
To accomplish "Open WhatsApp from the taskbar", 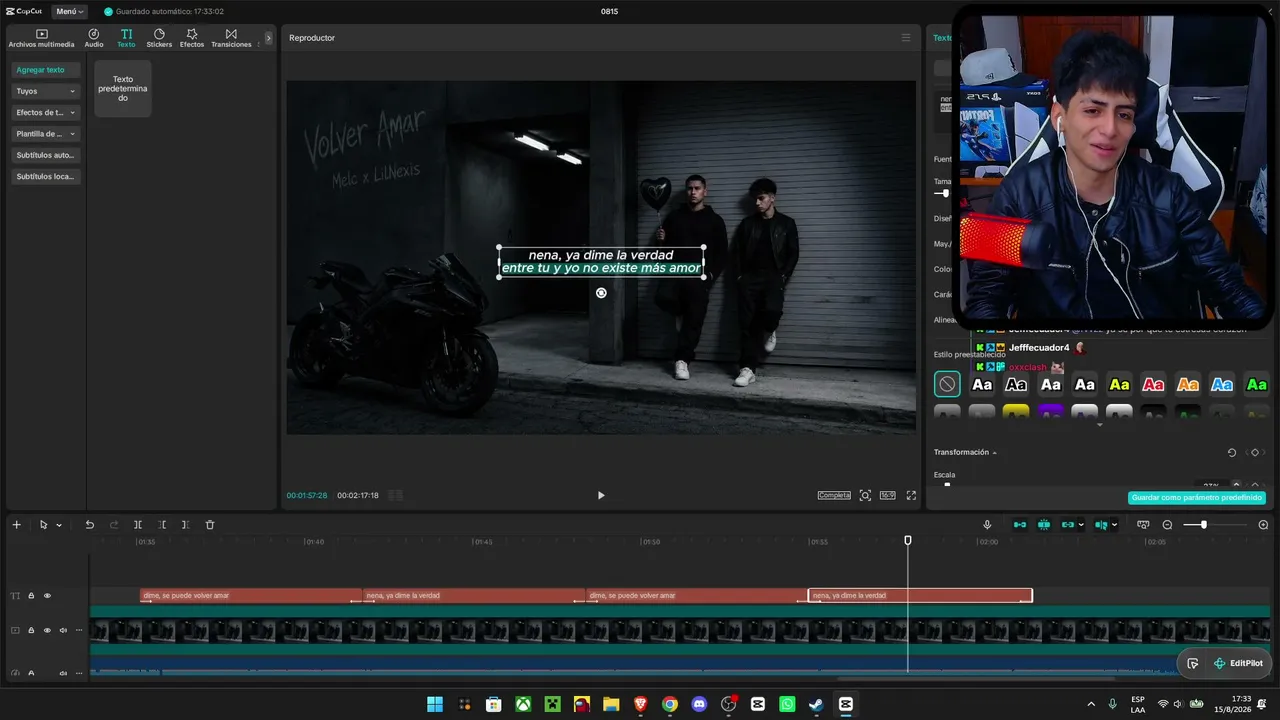I will tap(787, 704).
